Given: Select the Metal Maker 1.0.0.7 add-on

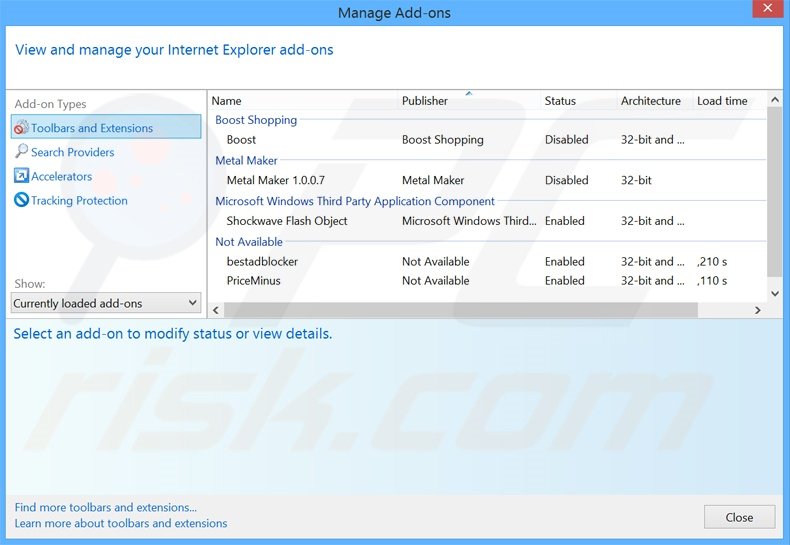Looking at the screenshot, I should tap(488, 180).
